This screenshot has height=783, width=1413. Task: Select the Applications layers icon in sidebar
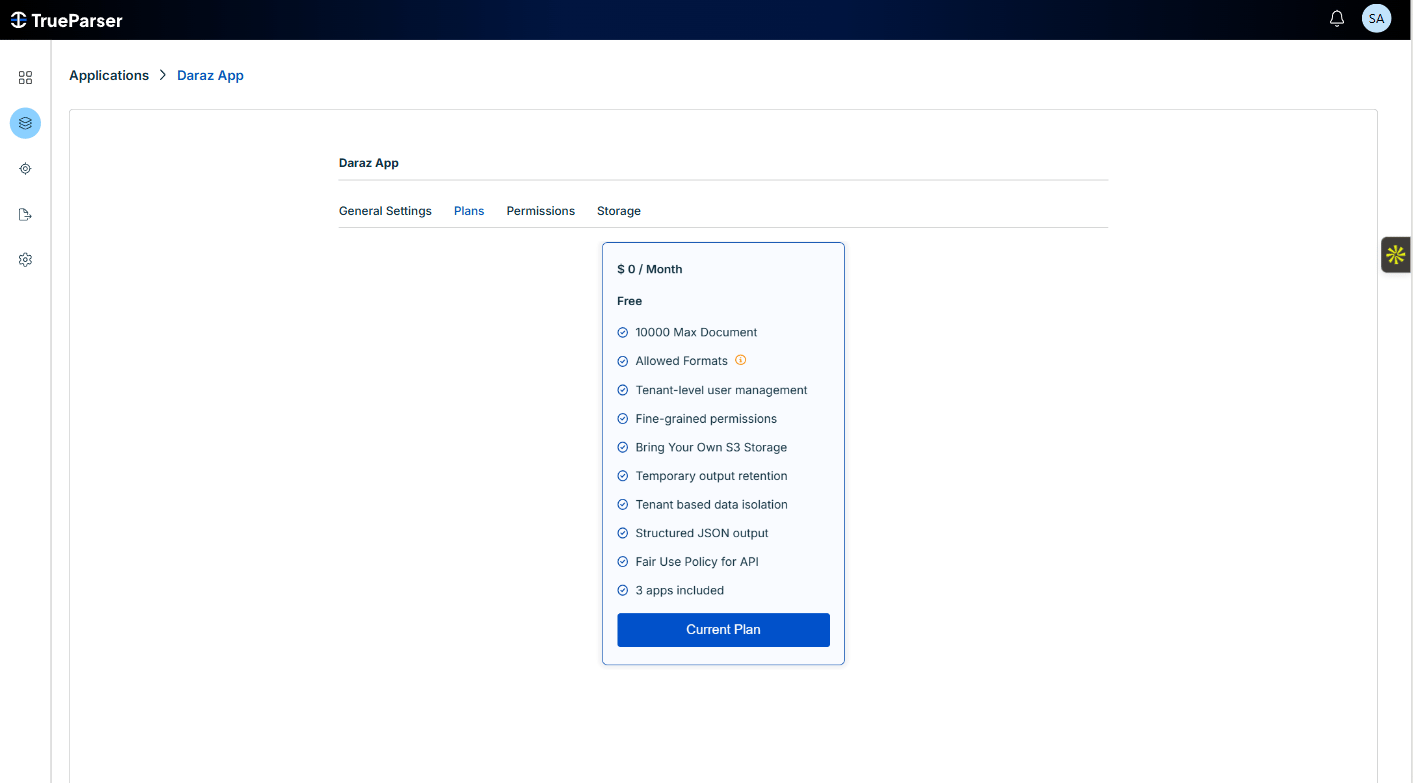[25, 123]
